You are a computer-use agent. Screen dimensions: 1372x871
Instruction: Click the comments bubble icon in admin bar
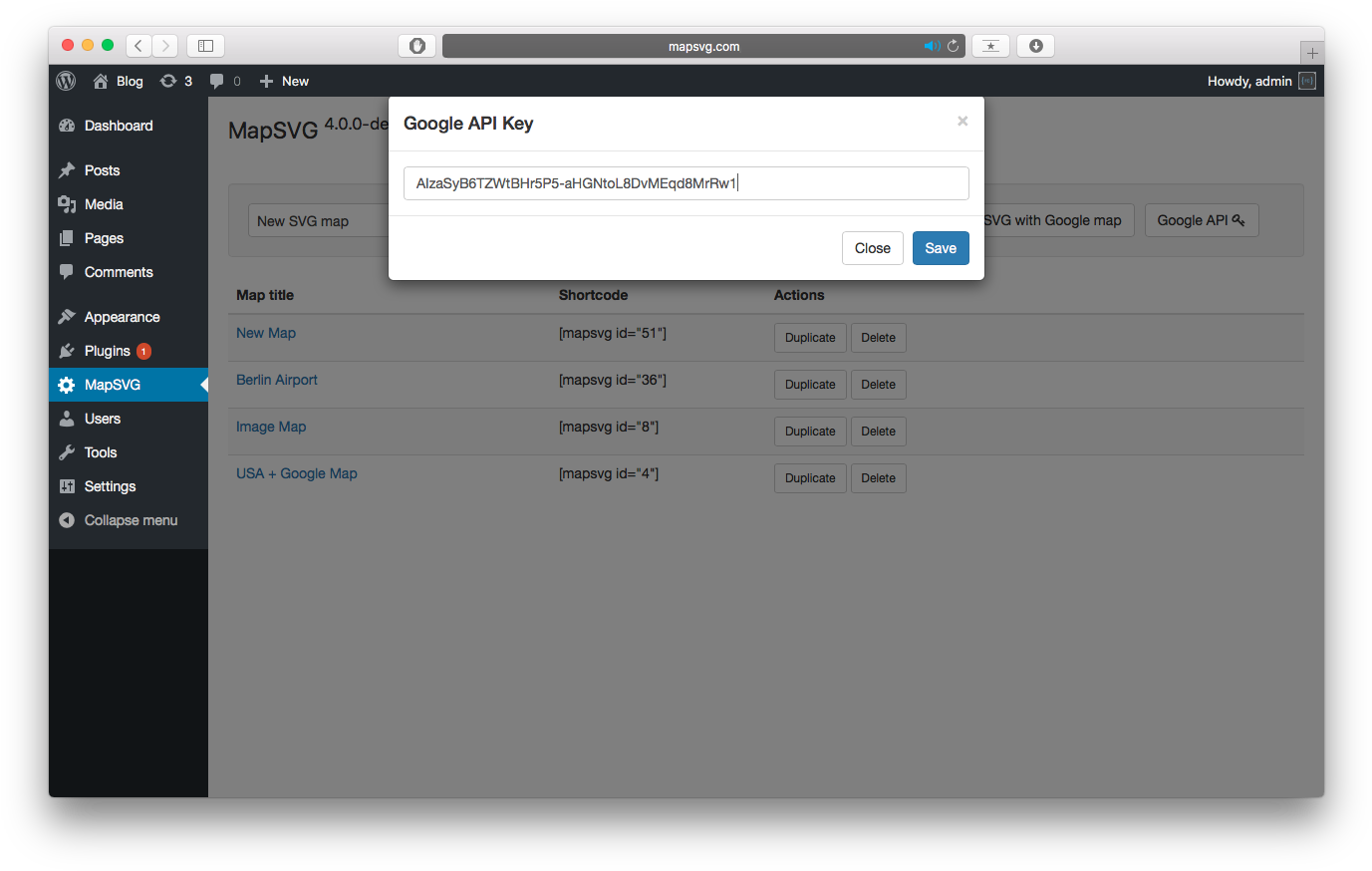coord(217,81)
